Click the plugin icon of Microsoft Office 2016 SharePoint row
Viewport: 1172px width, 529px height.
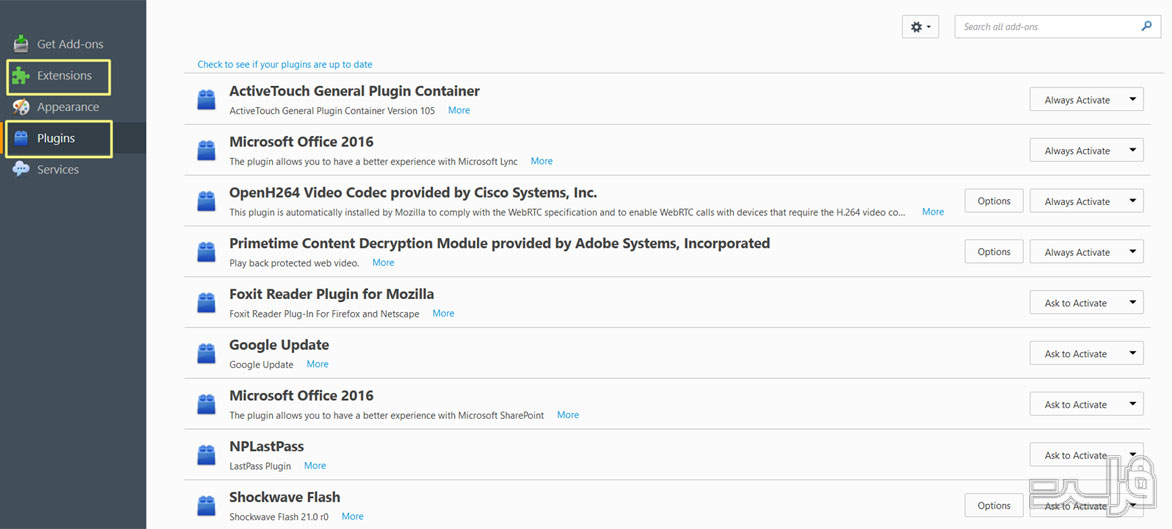(206, 404)
